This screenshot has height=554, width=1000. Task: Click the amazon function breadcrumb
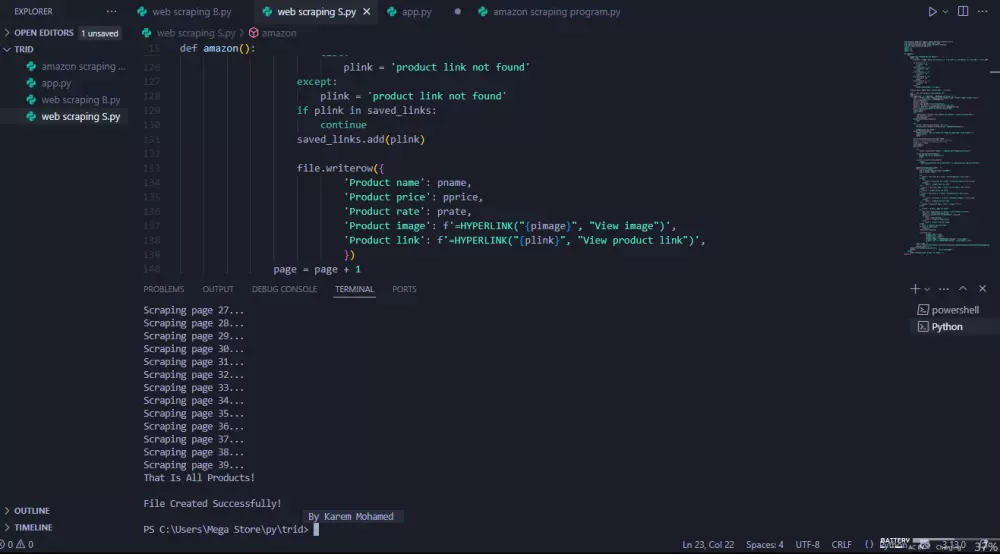[279, 33]
